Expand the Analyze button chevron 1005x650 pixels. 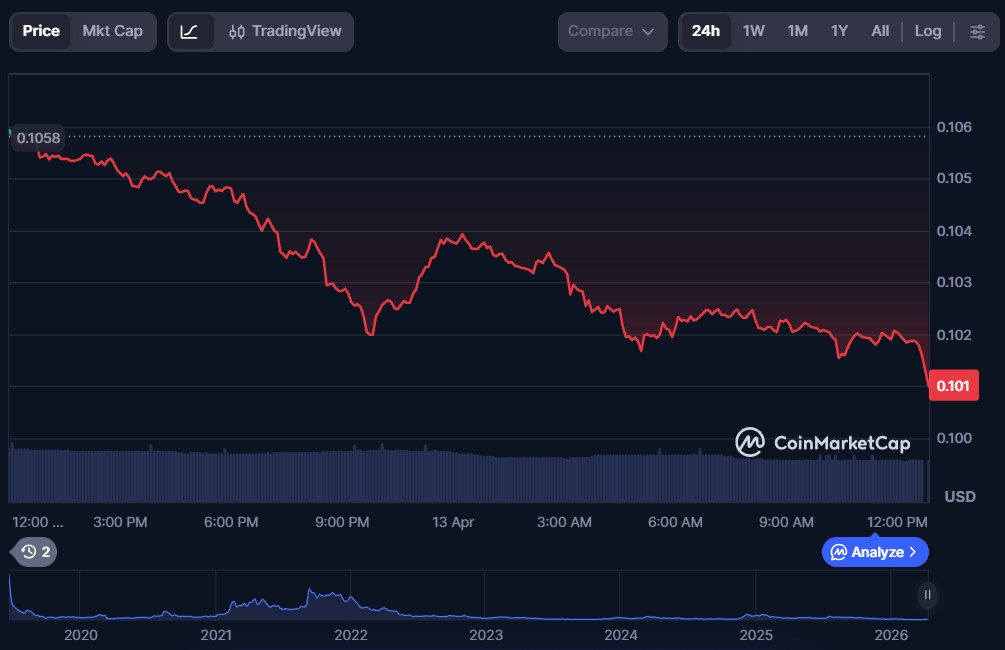click(x=912, y=552)
